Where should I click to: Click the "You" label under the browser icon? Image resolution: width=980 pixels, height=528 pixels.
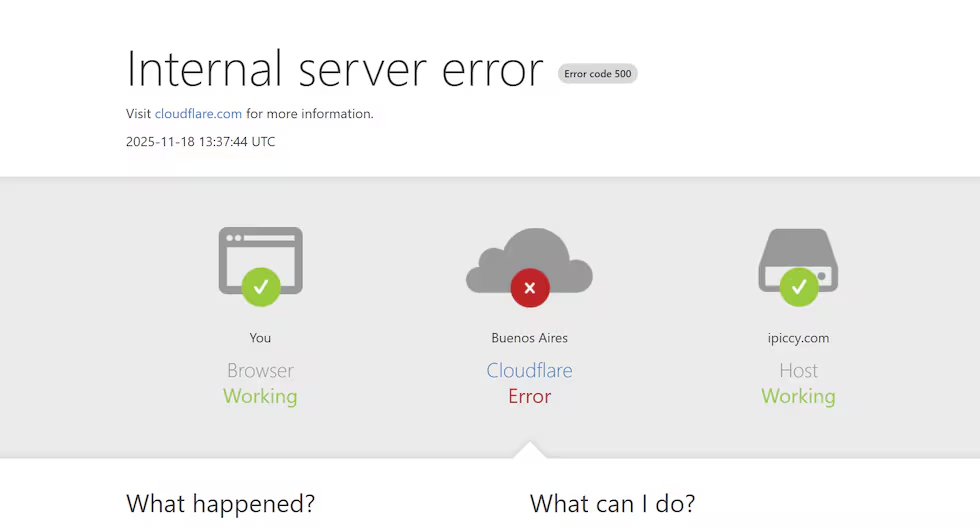pos(260,338)
